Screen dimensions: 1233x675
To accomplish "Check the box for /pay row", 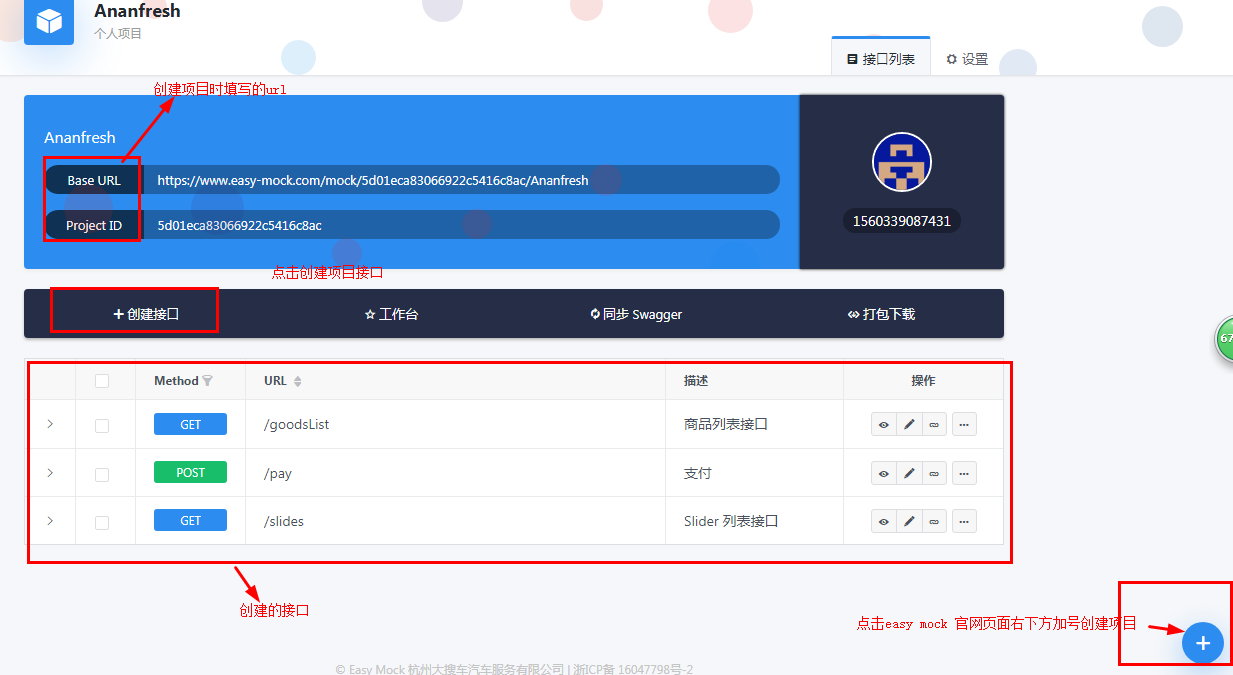I will pos(101,474).
